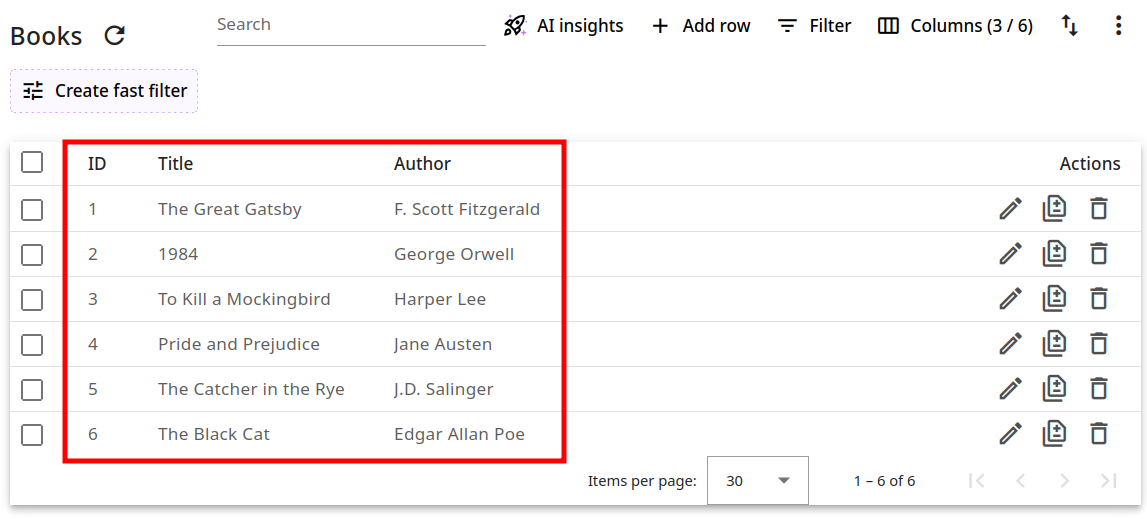Image resolution: width=1147 pixels, height=519 pixels.
Task: Sort by the Title column header
Action: pyautogui.click(x=175, y=164)
